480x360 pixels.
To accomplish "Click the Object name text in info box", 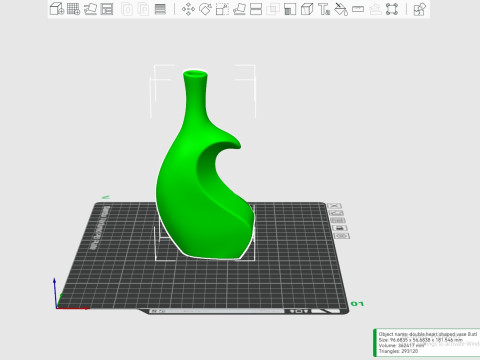I will pyautogui.click(x=428, y=334).
